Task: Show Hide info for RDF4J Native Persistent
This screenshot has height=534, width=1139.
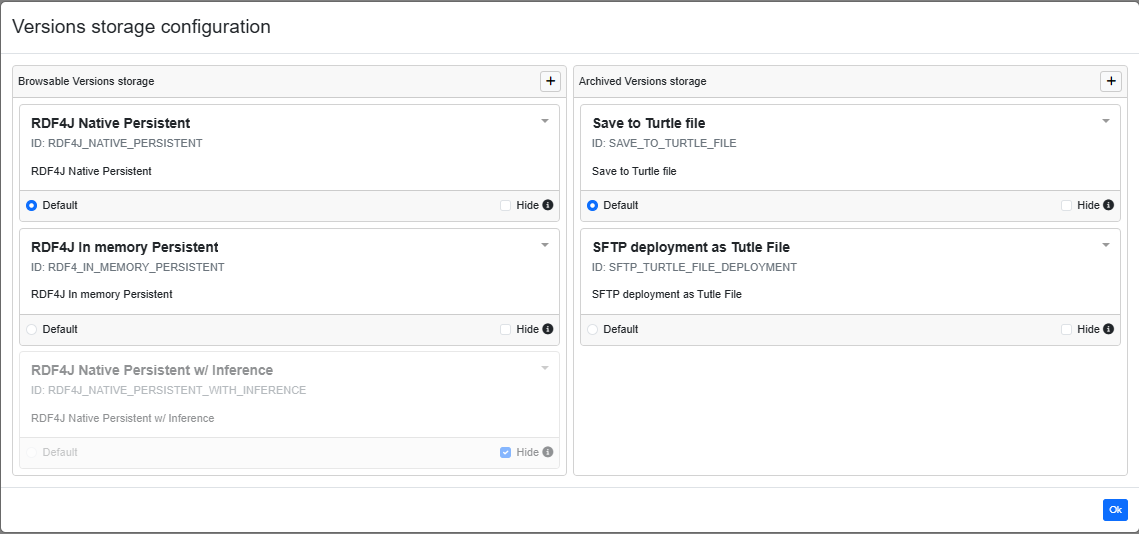Action: click(x=548, y=206)
